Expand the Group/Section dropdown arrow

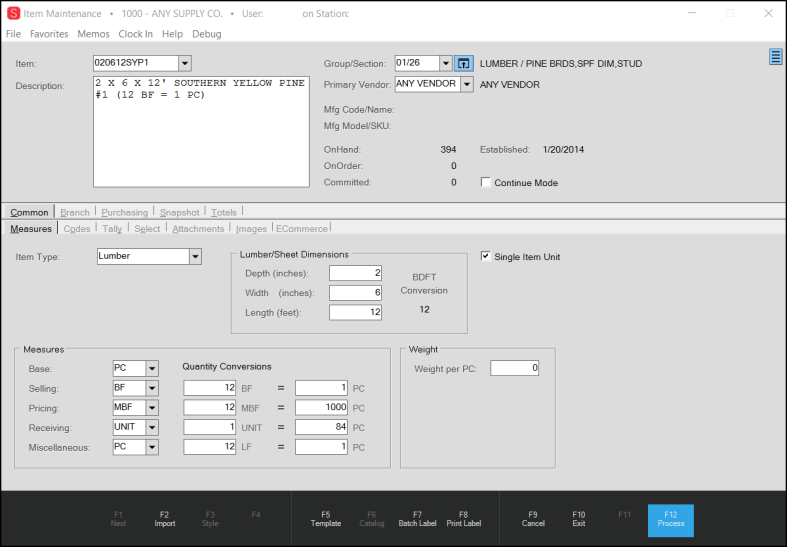pyautogui.click(x=446, y=63)
